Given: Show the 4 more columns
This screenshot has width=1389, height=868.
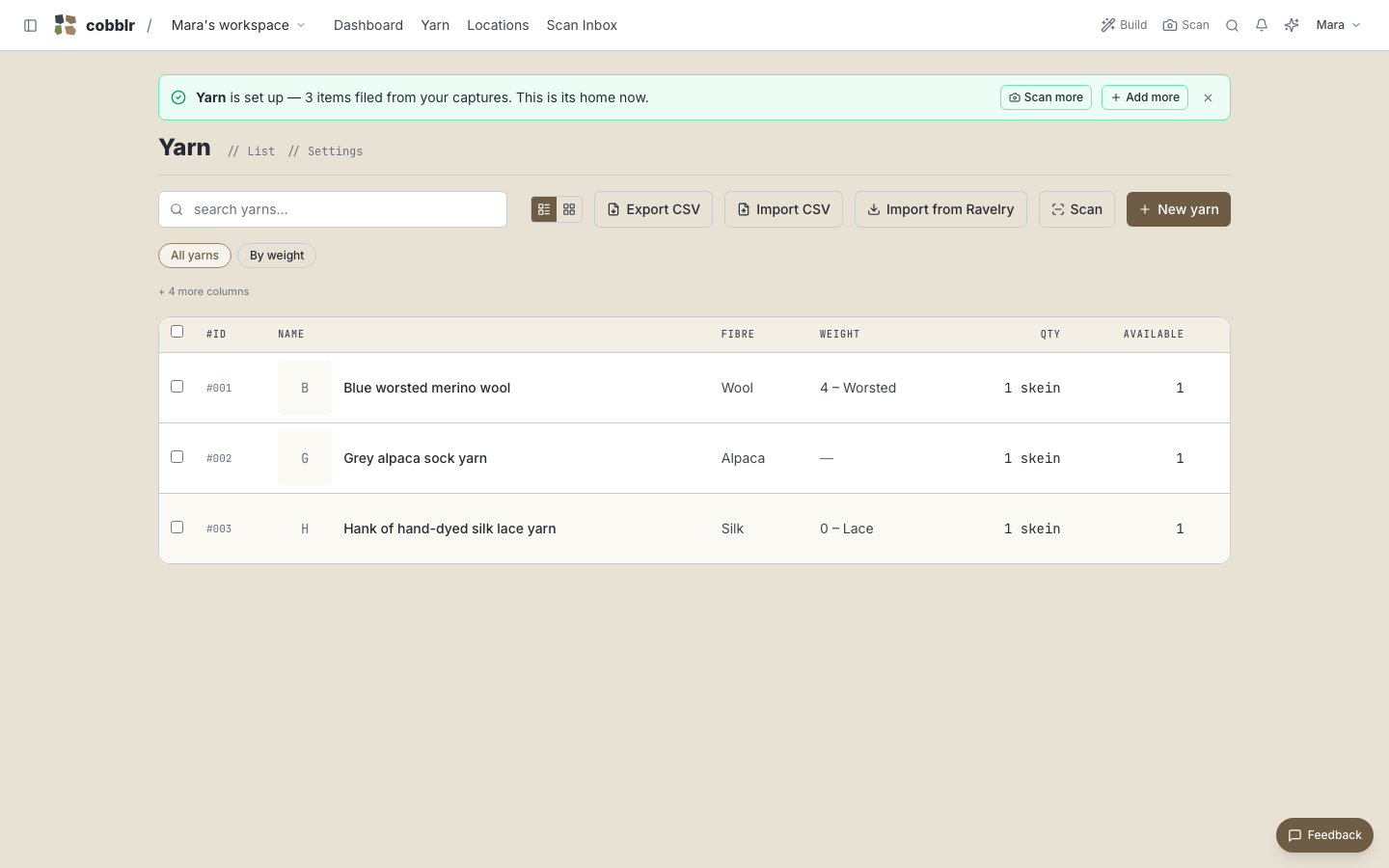Looking at the screenshot, I should (204, 291).
